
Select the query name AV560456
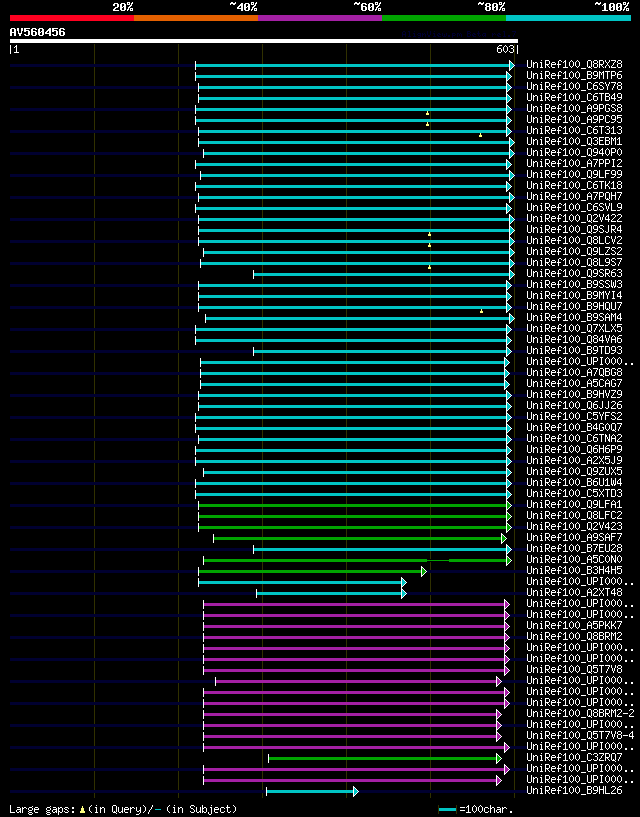[38, 32]
